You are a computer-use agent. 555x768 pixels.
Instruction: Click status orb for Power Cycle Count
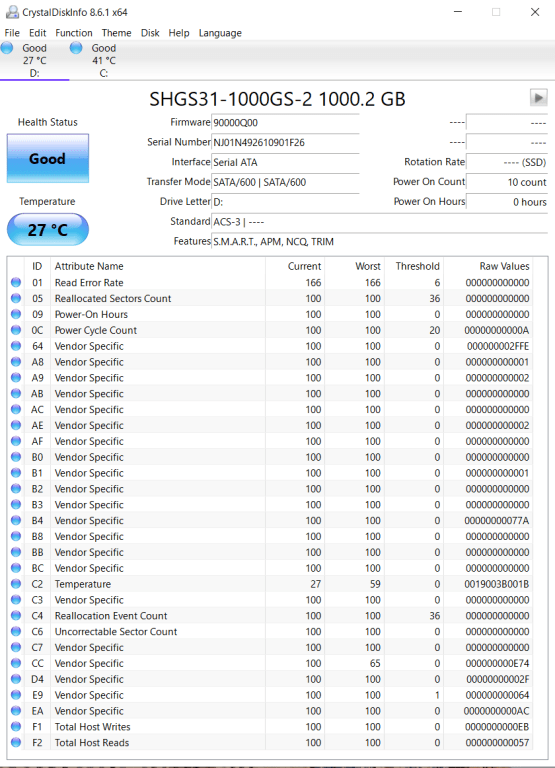point(16,330)
